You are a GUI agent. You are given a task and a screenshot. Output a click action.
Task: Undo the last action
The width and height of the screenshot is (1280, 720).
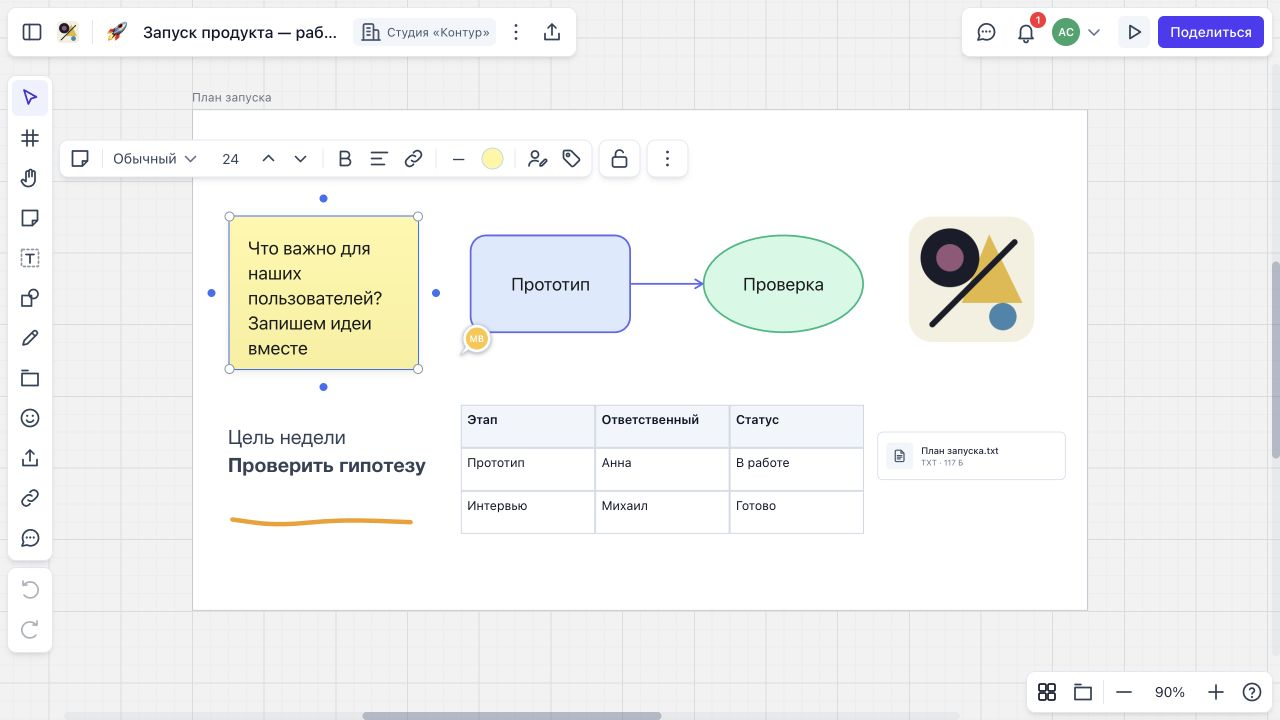[30, 590]
